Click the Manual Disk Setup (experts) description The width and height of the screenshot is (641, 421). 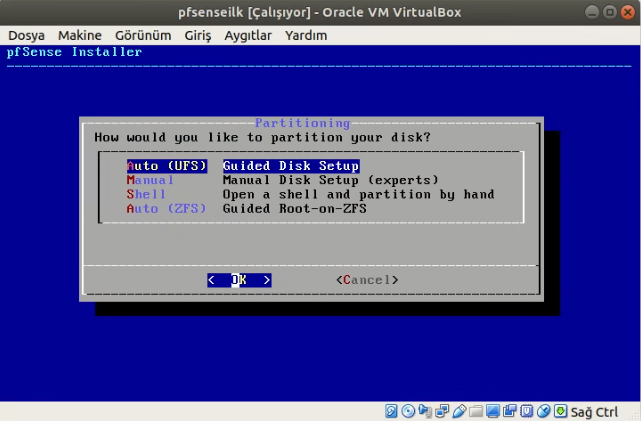[331, 180]
